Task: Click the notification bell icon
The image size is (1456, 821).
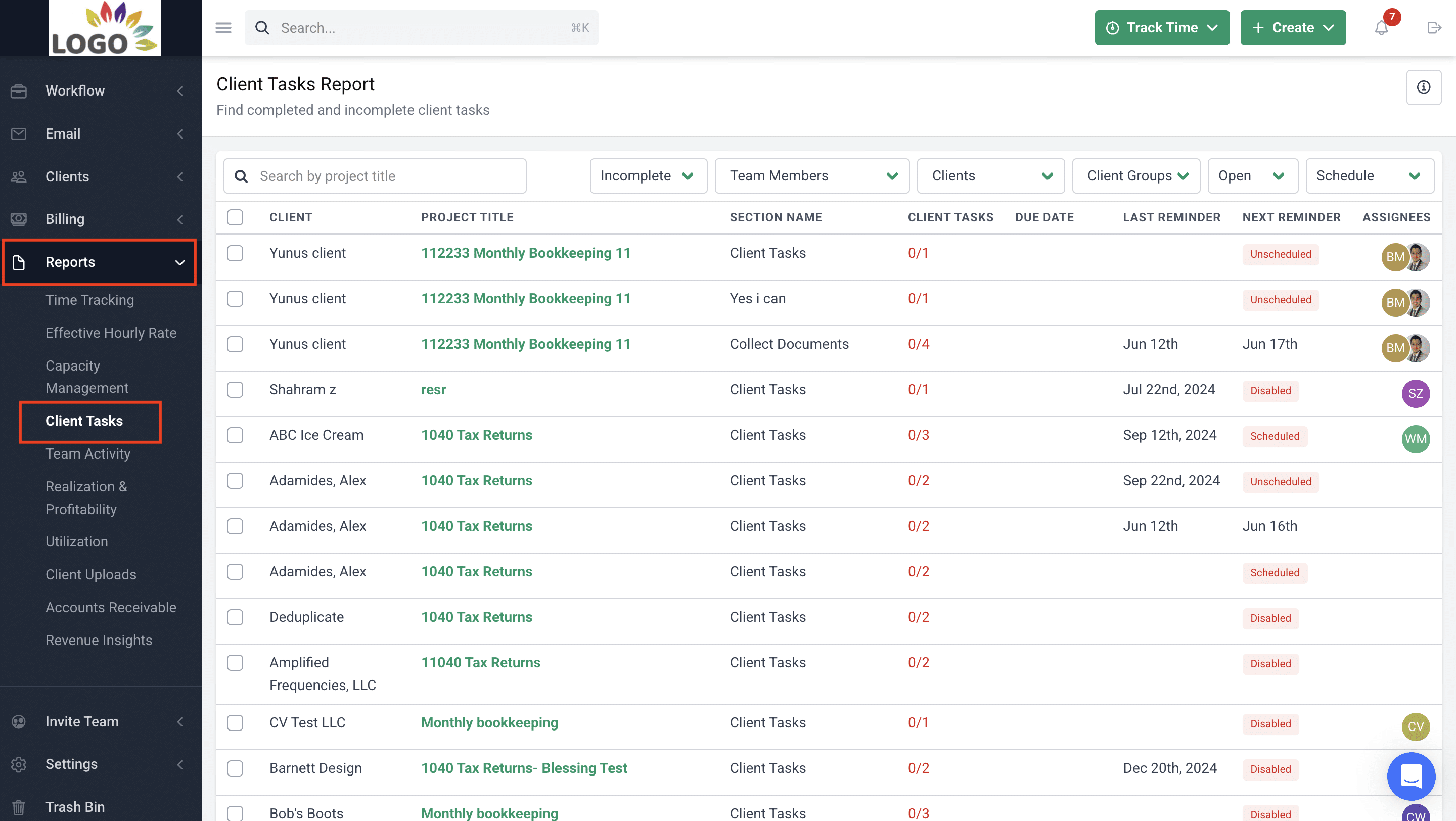Action: point(1381,28)
